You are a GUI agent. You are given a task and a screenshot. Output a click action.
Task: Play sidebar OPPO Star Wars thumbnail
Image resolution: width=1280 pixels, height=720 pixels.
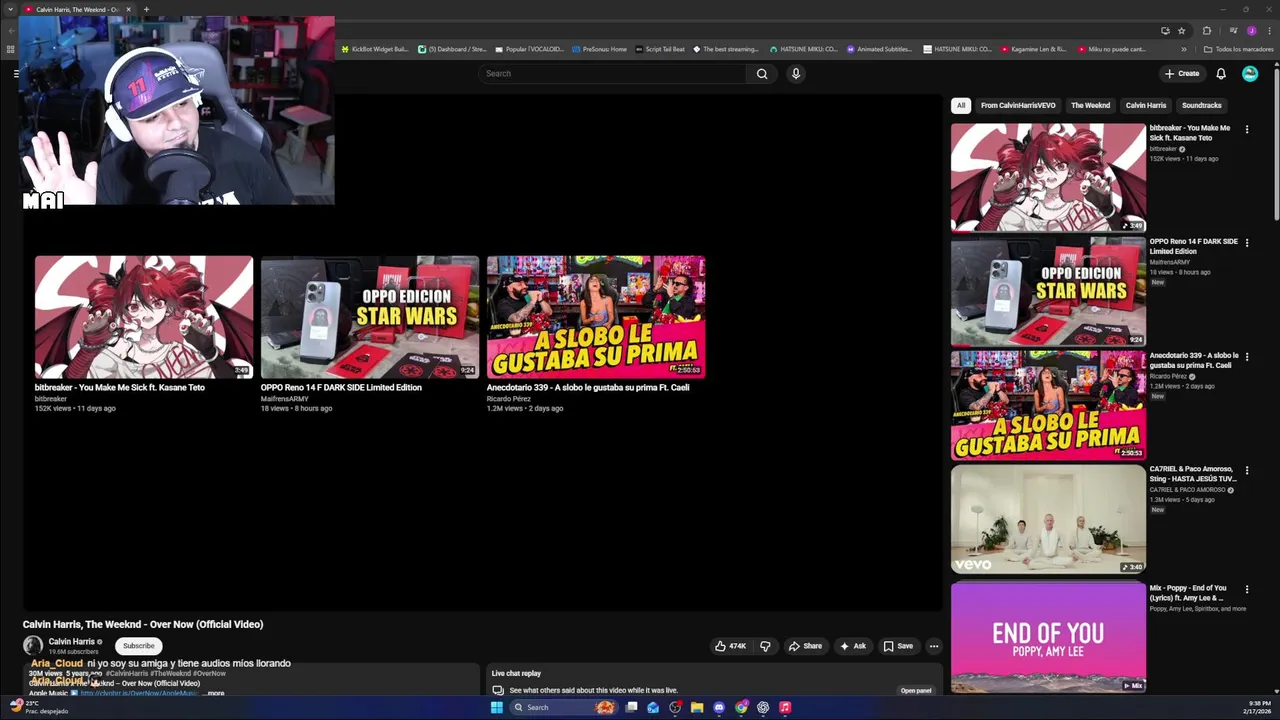coord(1048,291)
